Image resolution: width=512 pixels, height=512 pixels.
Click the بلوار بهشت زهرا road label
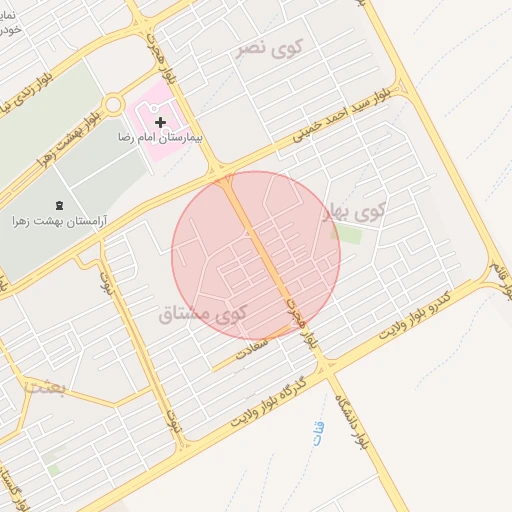tap(69, 139)
